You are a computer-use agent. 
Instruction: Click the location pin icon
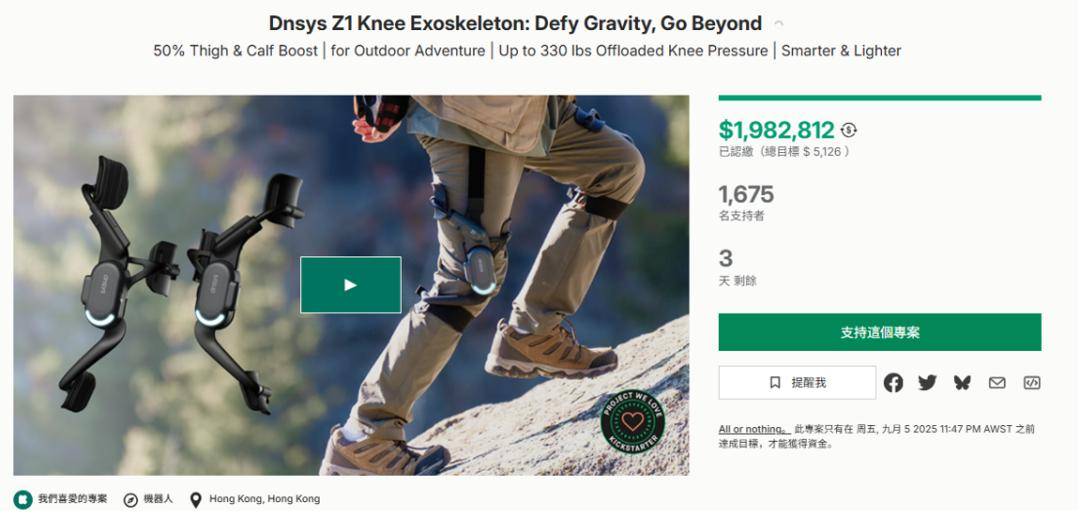[x=196, y=499]
